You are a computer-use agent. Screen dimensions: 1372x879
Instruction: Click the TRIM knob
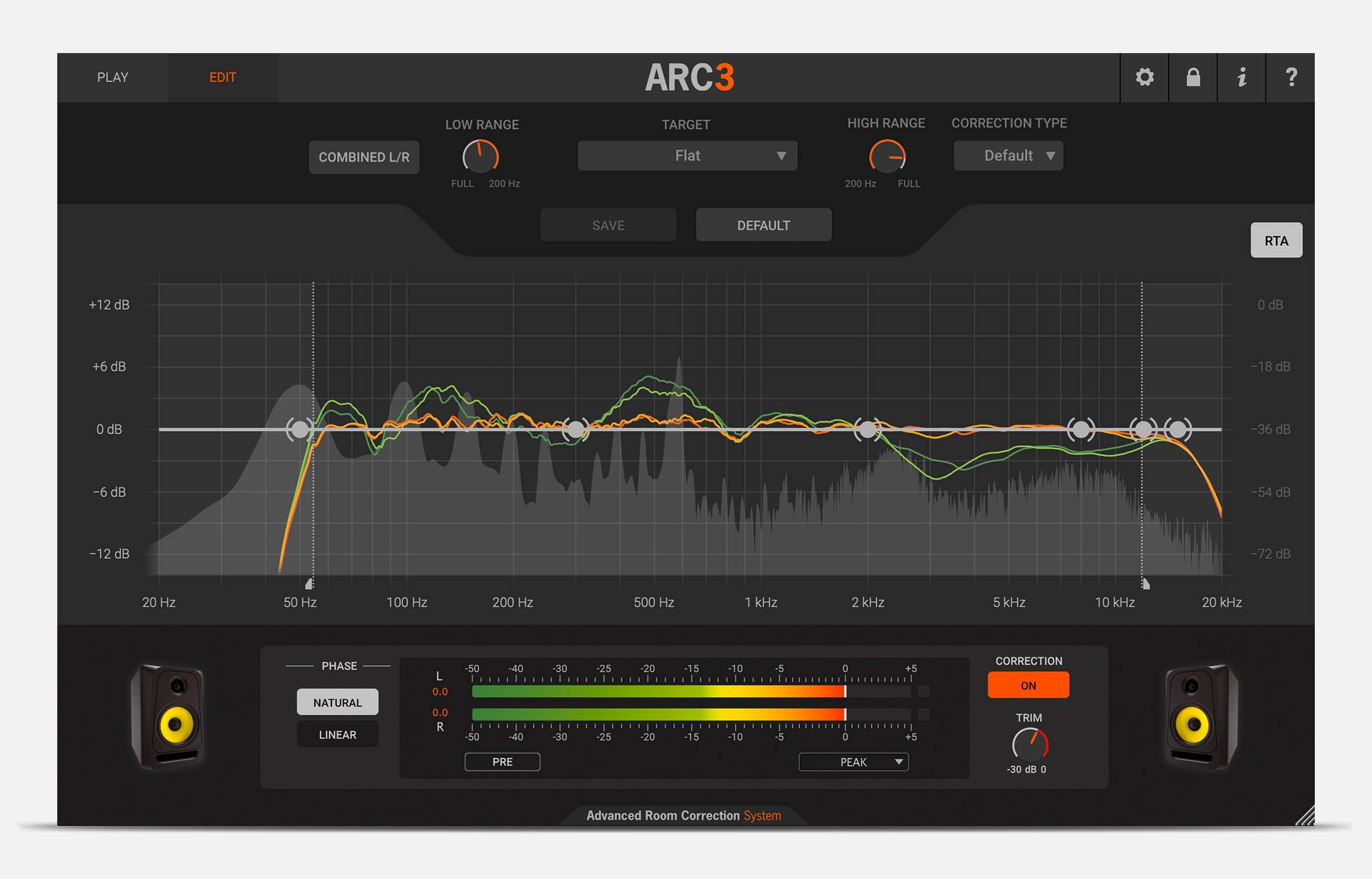point(1030,745)
